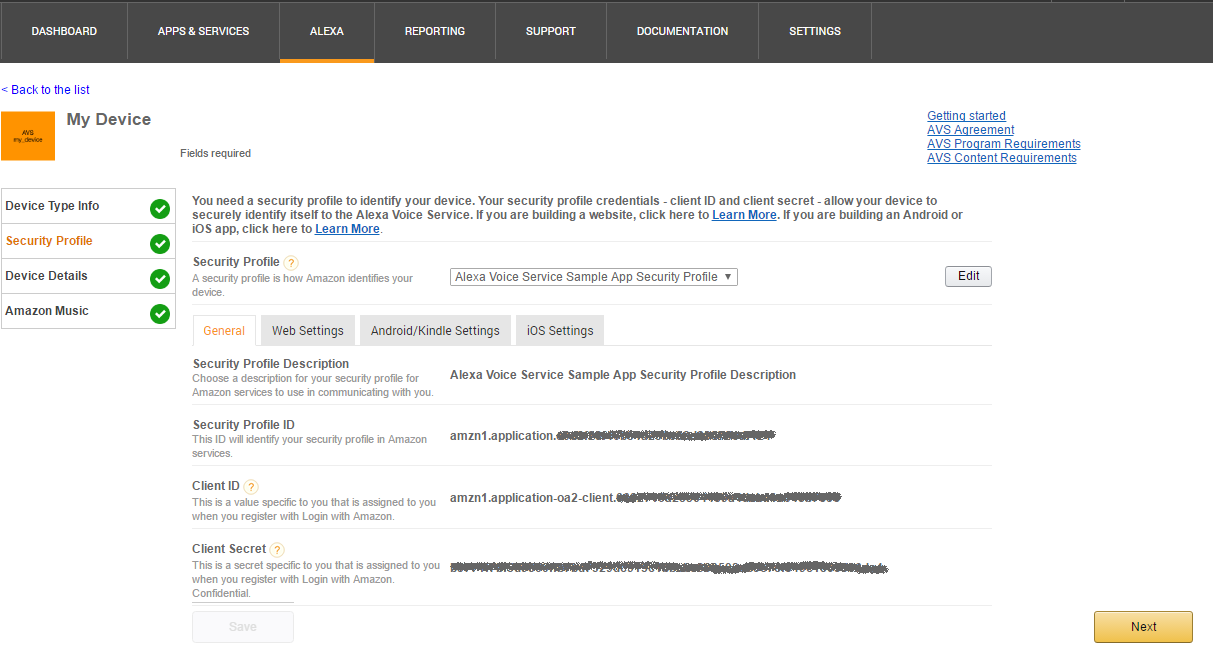Expand the Security Profile selection dropdown
This screenshot has width=1213, height=652.
(x=594, y=277)
